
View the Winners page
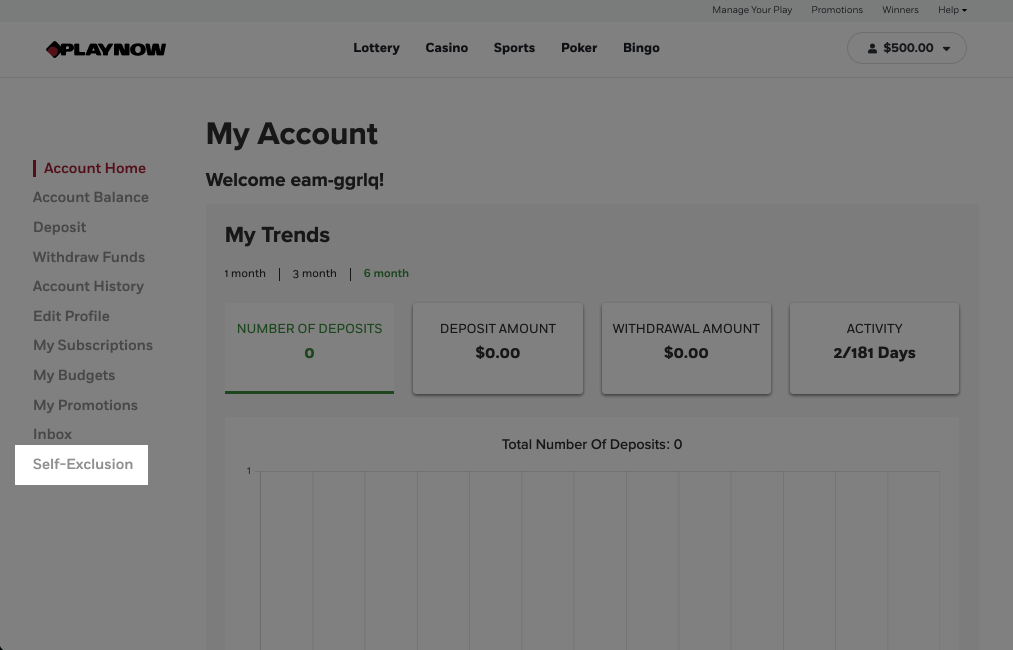coord(900,10)
